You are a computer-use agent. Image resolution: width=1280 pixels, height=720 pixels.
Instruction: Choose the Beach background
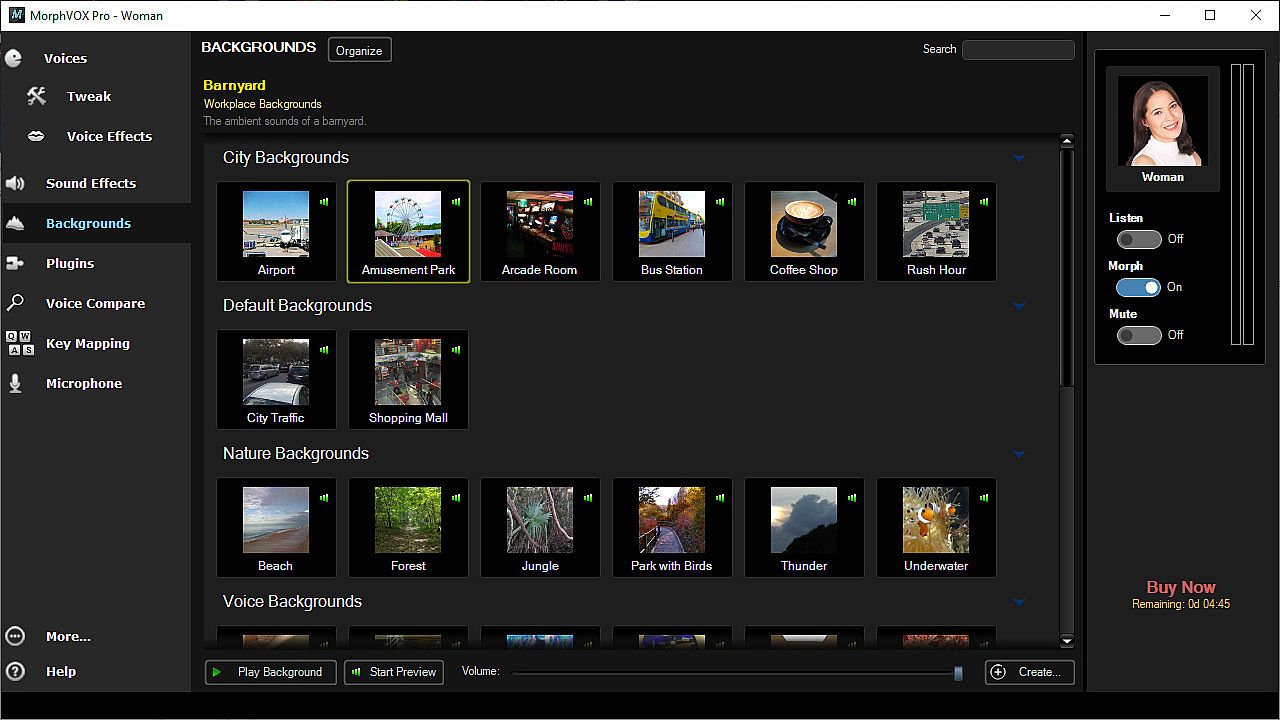tap(276, 527)
